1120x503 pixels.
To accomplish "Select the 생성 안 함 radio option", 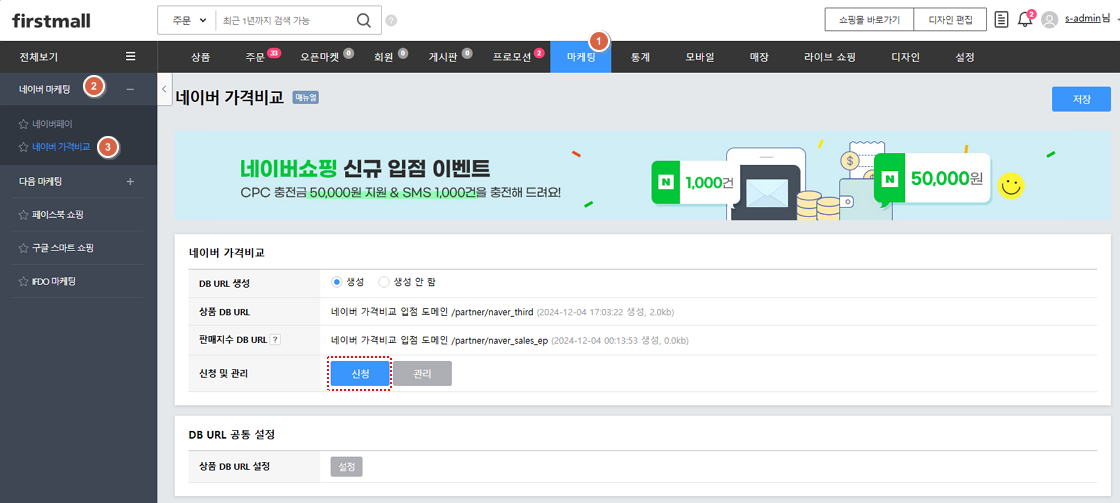I will pyautogui.click(x=384, y=282).
